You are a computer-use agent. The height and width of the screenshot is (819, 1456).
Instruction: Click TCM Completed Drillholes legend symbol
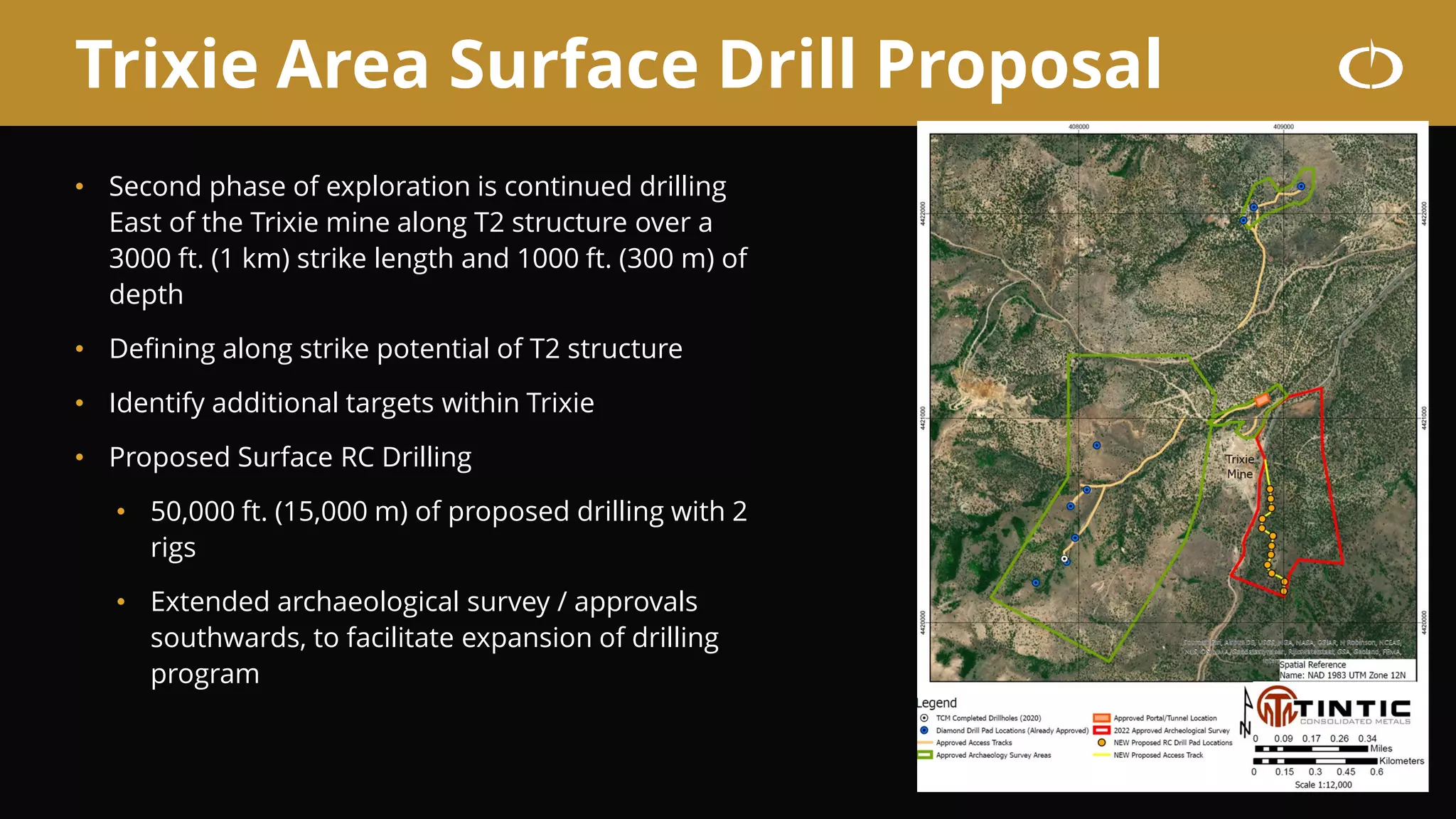click(x=924, y=718)
